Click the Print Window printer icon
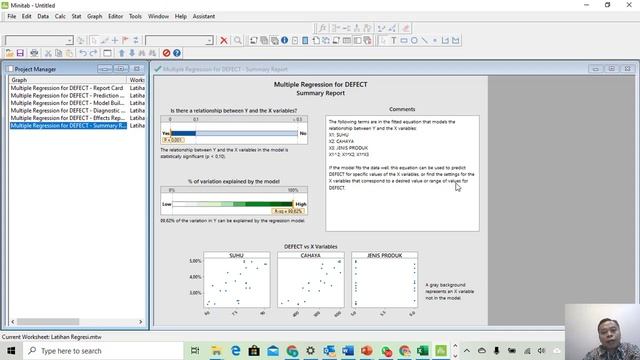This screenshot has width=640, height=360. pyautogui.click(x=34, y=53)
